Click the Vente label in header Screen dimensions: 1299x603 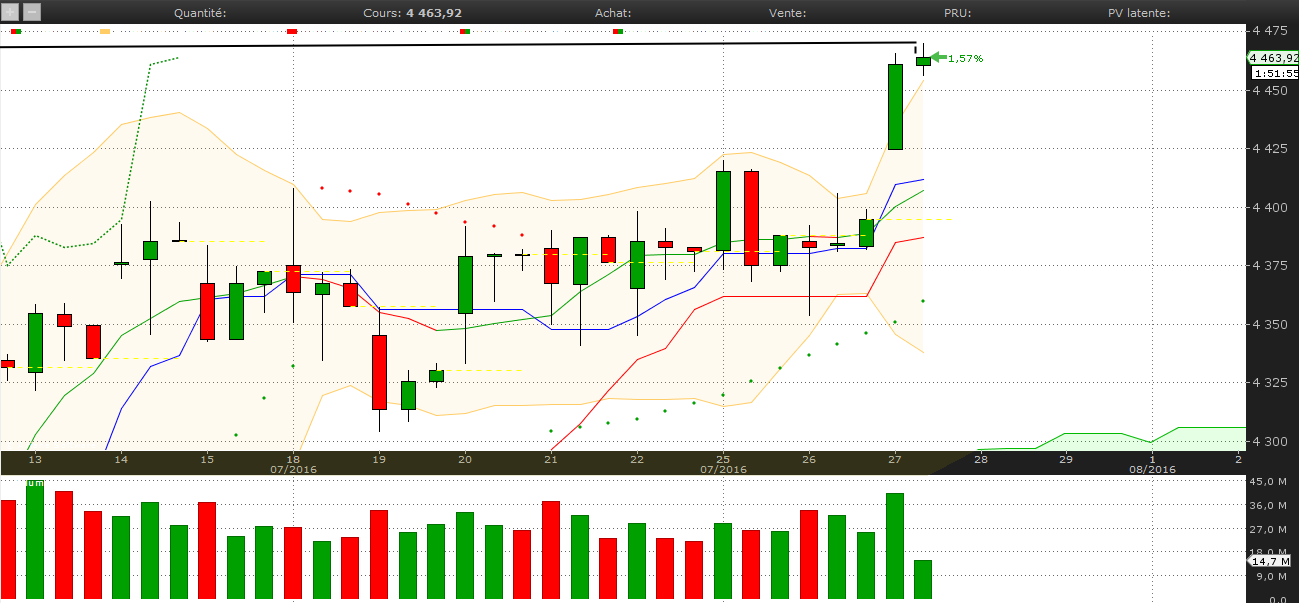[787, 13]
